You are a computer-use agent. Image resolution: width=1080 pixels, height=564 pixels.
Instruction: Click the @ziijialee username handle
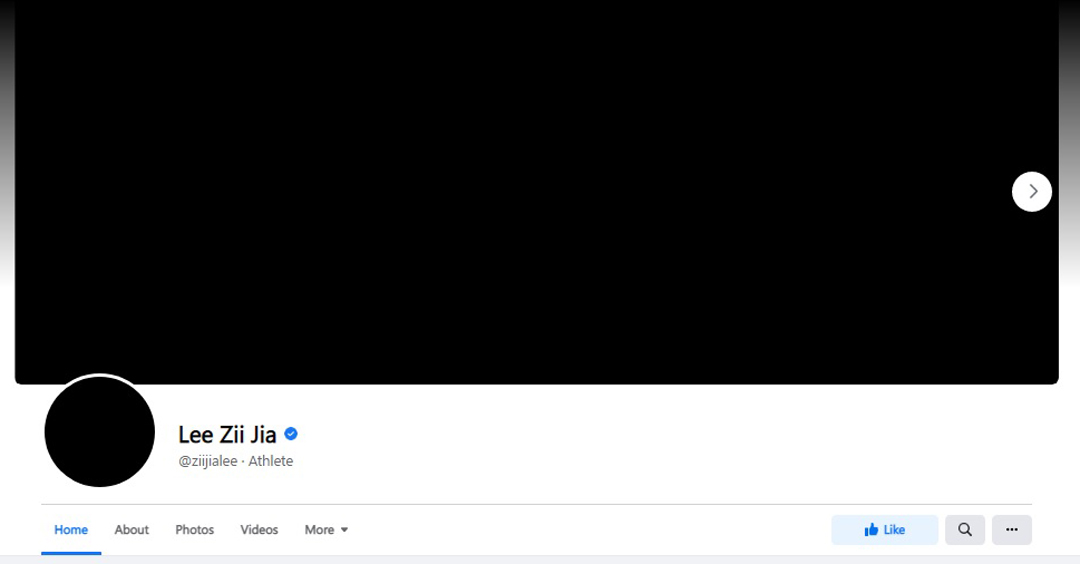pyautogui.click(x=208, y=461)
